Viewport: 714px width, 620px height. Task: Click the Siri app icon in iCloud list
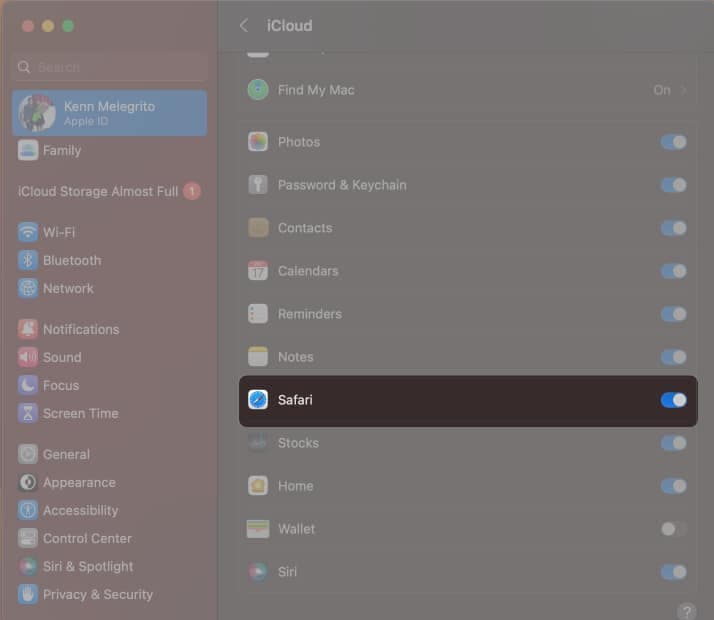[x=258, y=572]
